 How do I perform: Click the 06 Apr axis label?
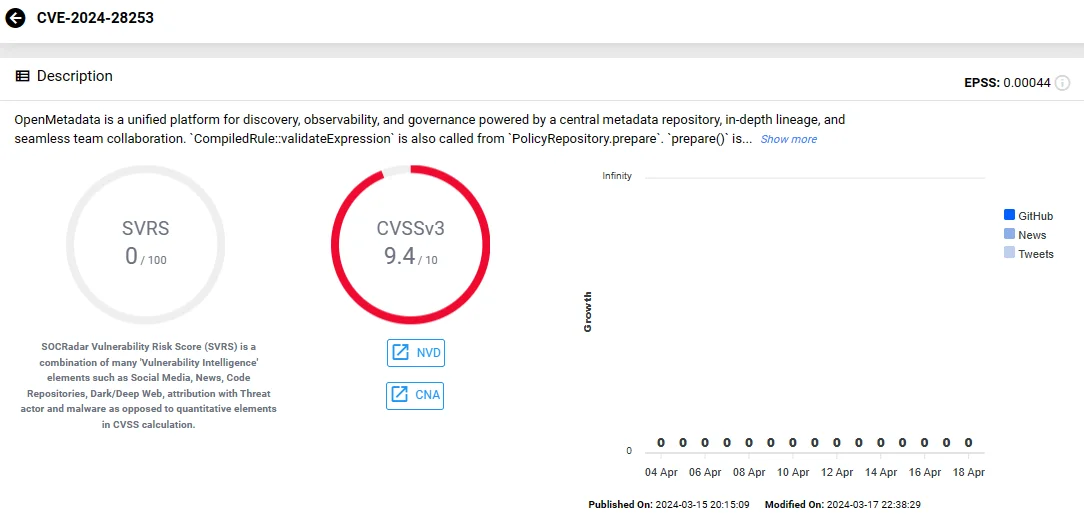click(x=704, y=473)
